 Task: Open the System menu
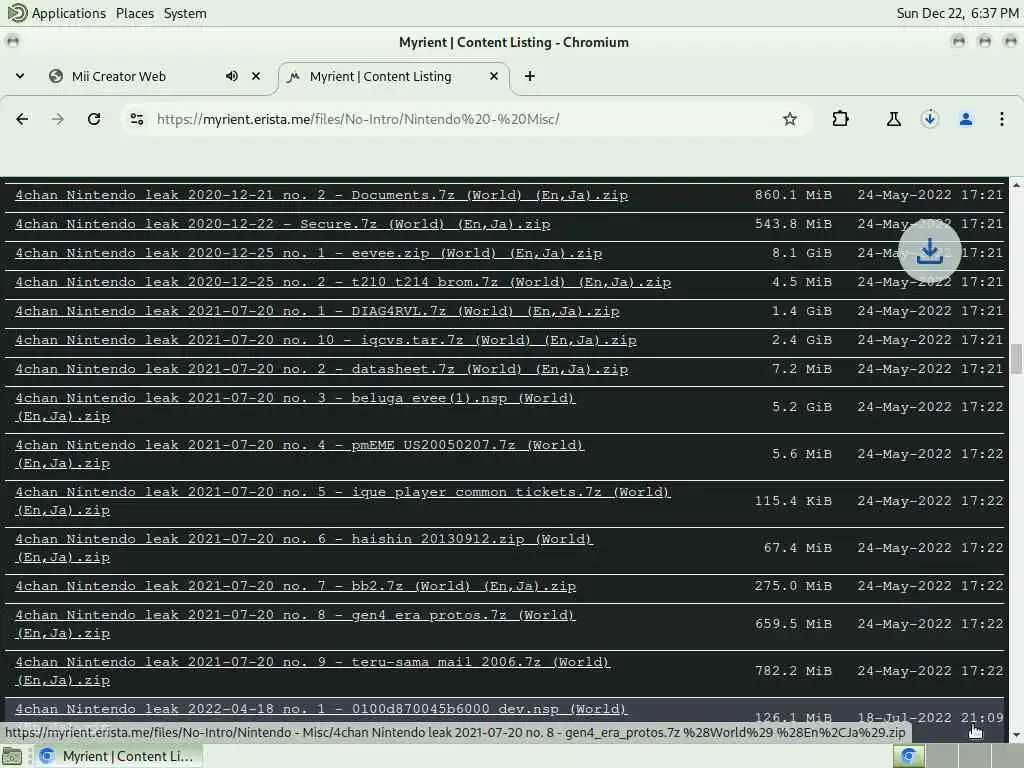(x=185, y=13)
